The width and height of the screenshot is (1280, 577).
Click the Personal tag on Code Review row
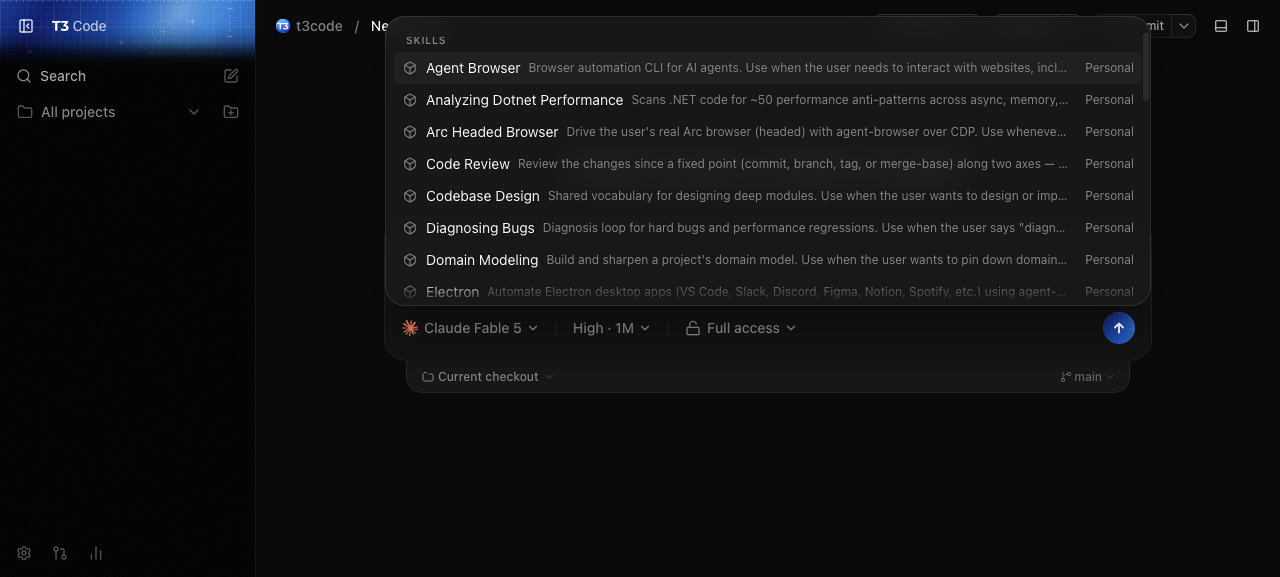tap(1109, 164)
